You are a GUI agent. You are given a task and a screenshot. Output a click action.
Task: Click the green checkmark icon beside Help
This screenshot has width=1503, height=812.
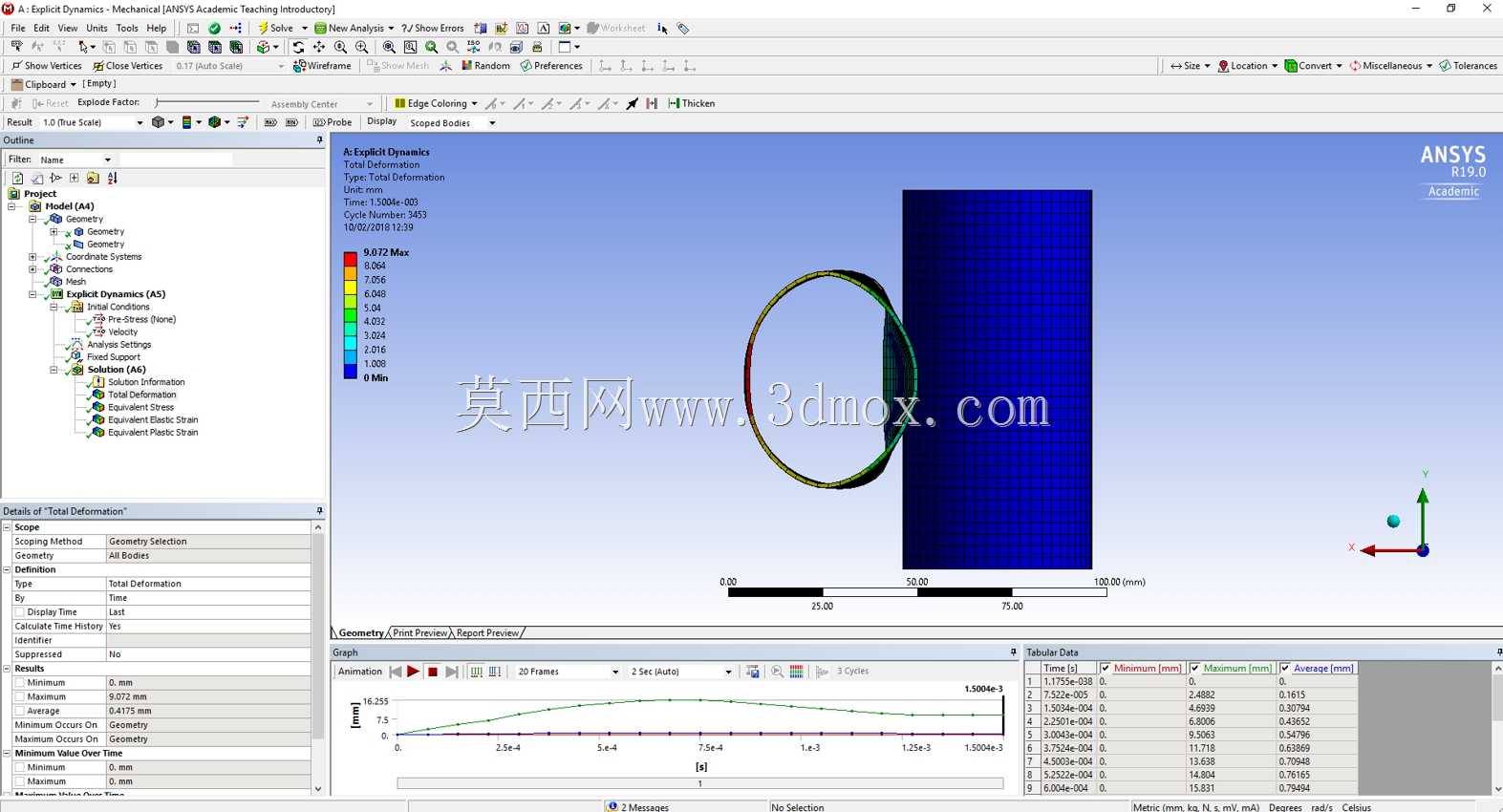214,29
